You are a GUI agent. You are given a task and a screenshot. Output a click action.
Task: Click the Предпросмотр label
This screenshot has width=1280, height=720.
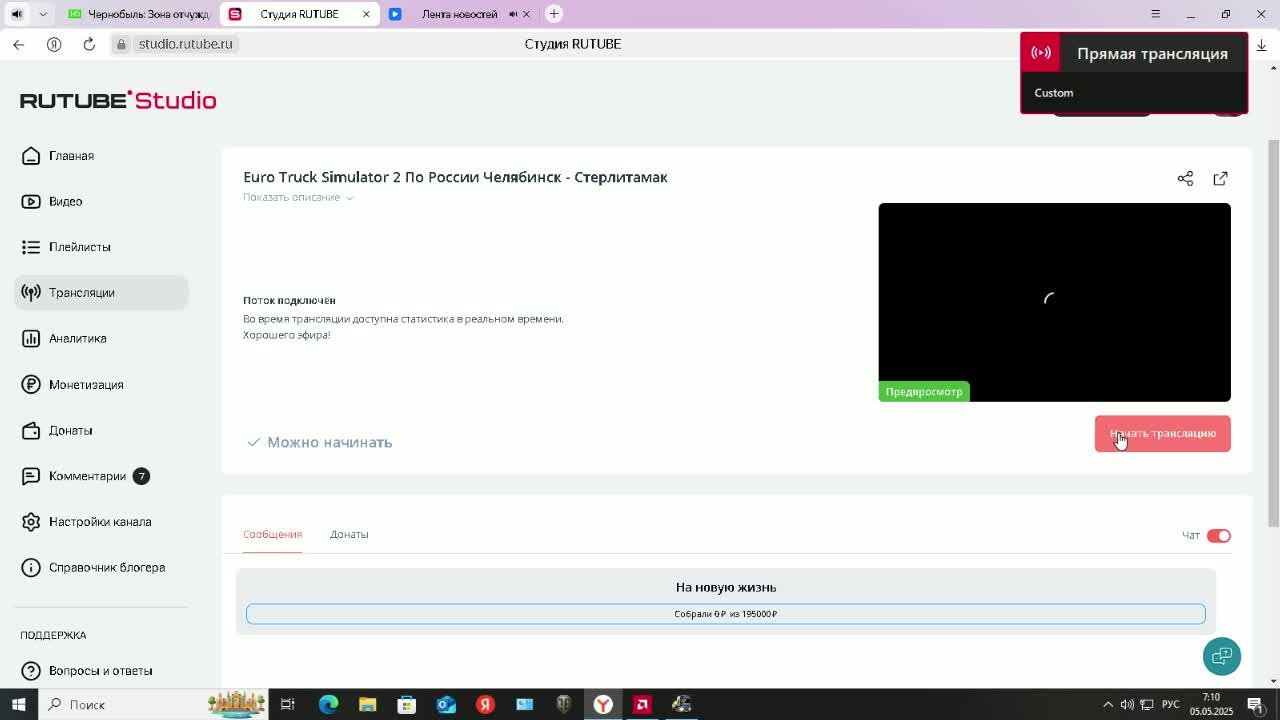pos(924,392)
